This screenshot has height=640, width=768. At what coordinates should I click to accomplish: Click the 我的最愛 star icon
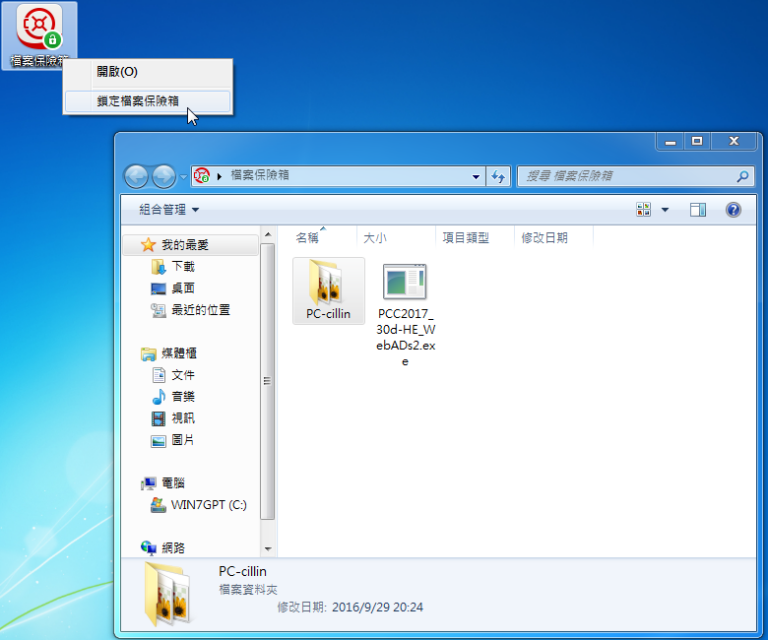click(x=148, y=244)
